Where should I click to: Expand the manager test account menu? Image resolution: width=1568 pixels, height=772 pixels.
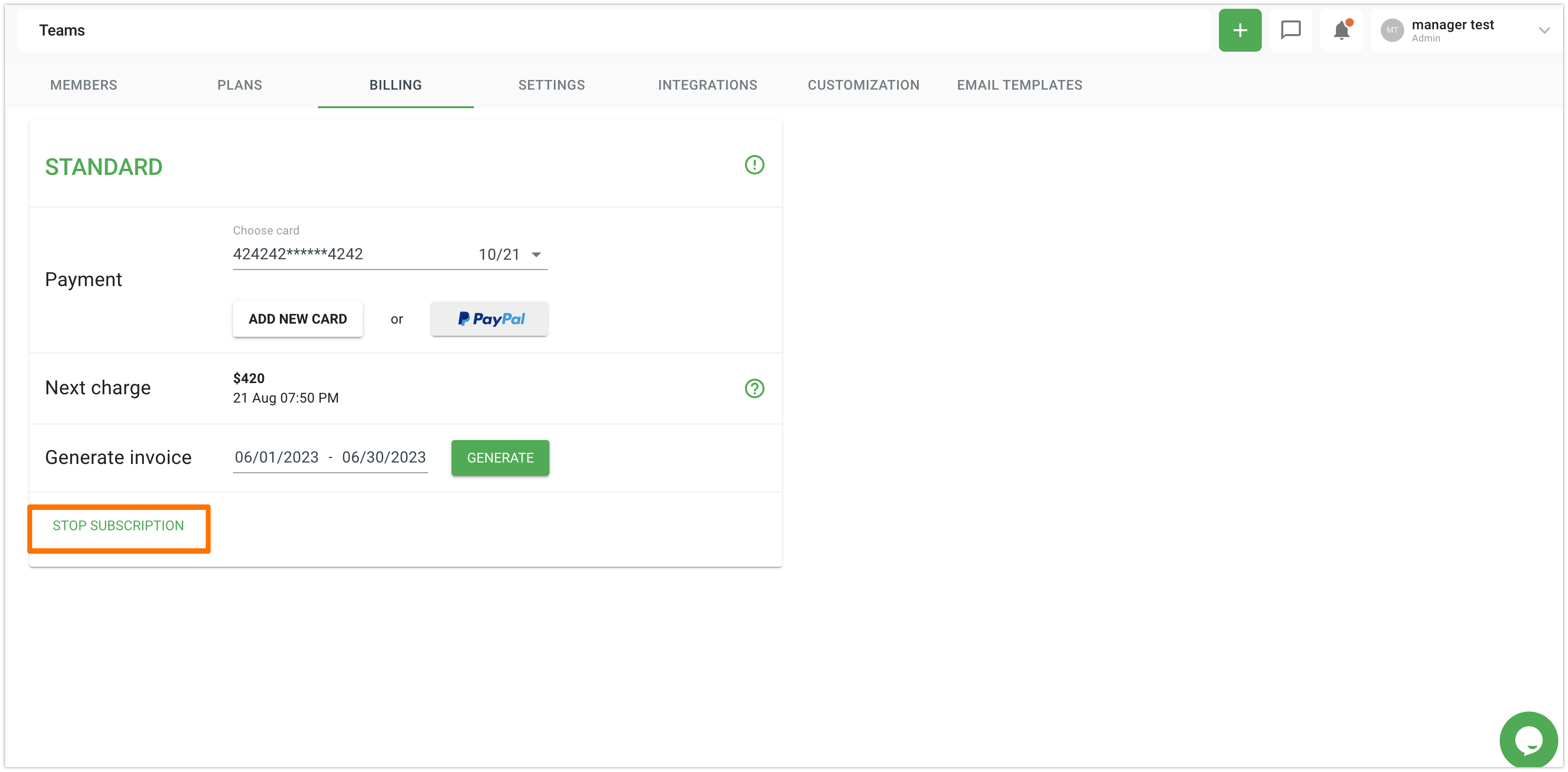click(1544, 30)
